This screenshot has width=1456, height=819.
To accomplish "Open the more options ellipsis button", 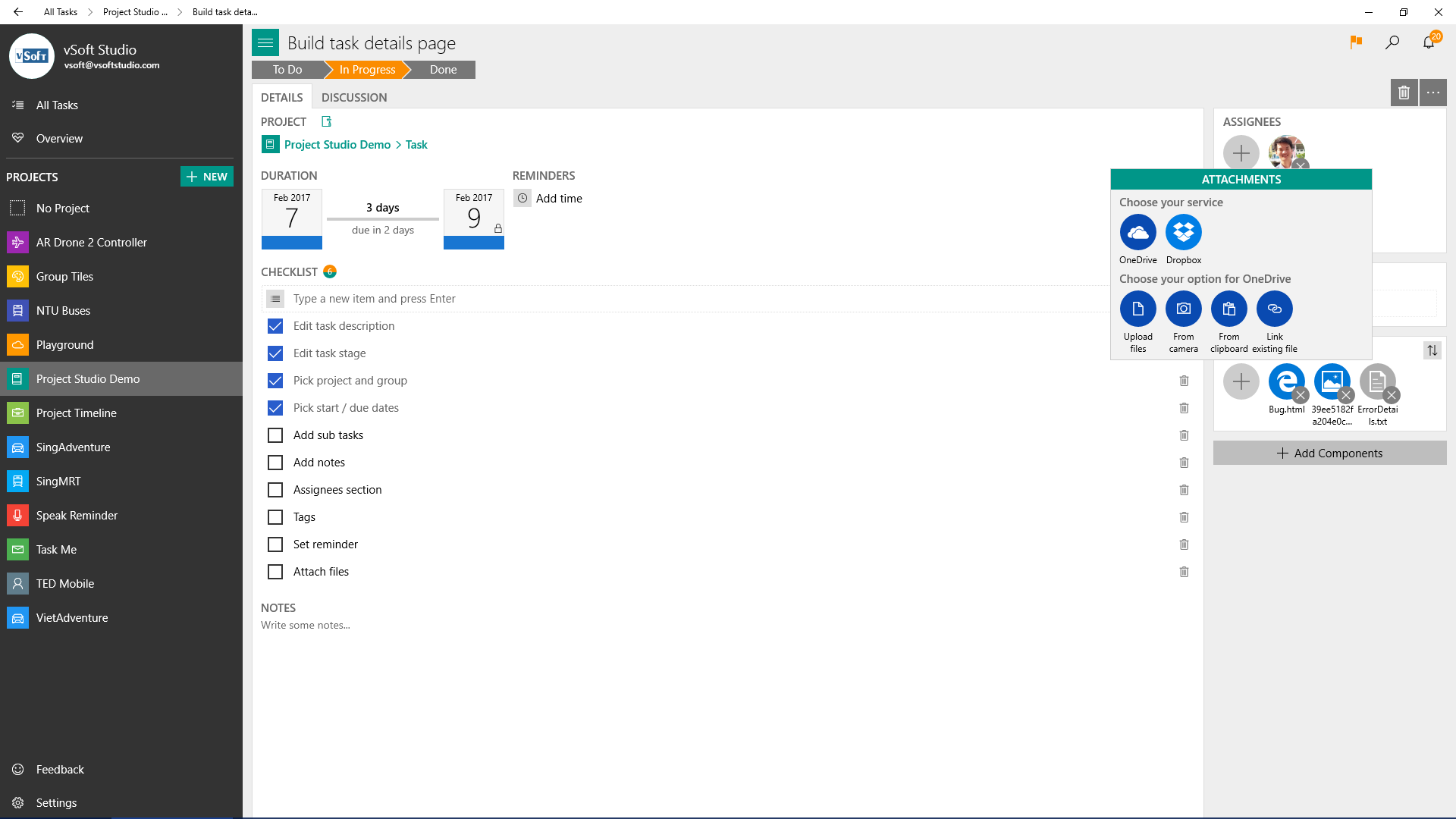I will click(x=1432, y=93).
